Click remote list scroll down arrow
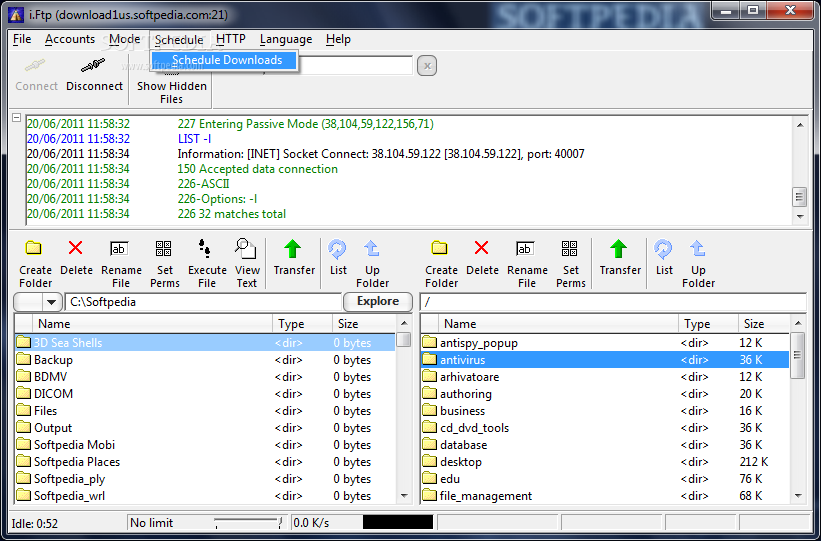This screenshot has width=821, height=541. [x=798, y=495]
